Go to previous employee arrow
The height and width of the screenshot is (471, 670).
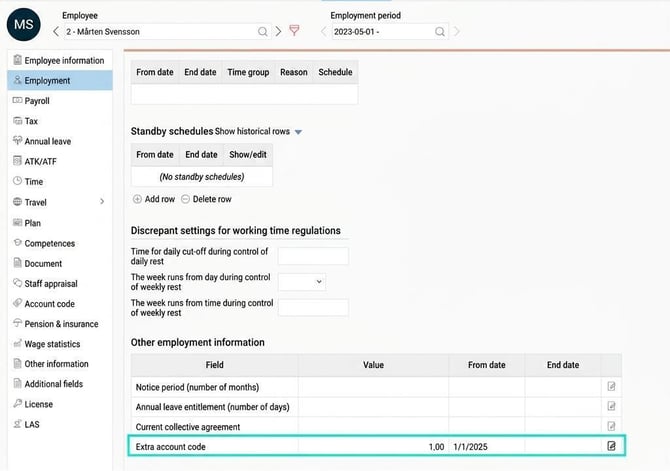pos(56,32)
